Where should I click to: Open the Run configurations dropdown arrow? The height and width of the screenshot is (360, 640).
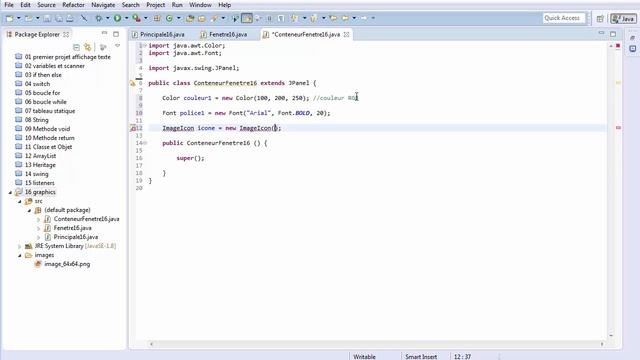(x=127, y=18)
